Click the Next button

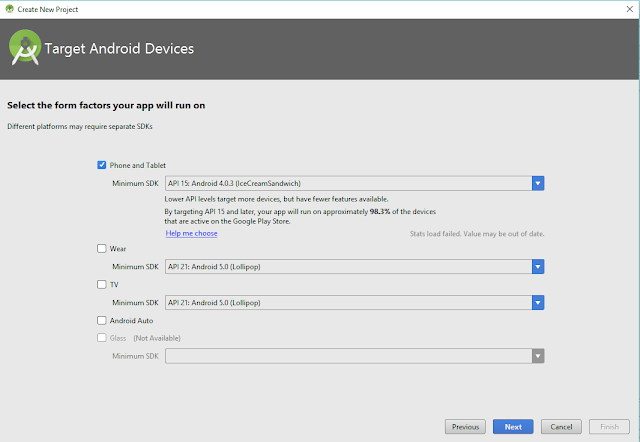click(x=512, y=427)
